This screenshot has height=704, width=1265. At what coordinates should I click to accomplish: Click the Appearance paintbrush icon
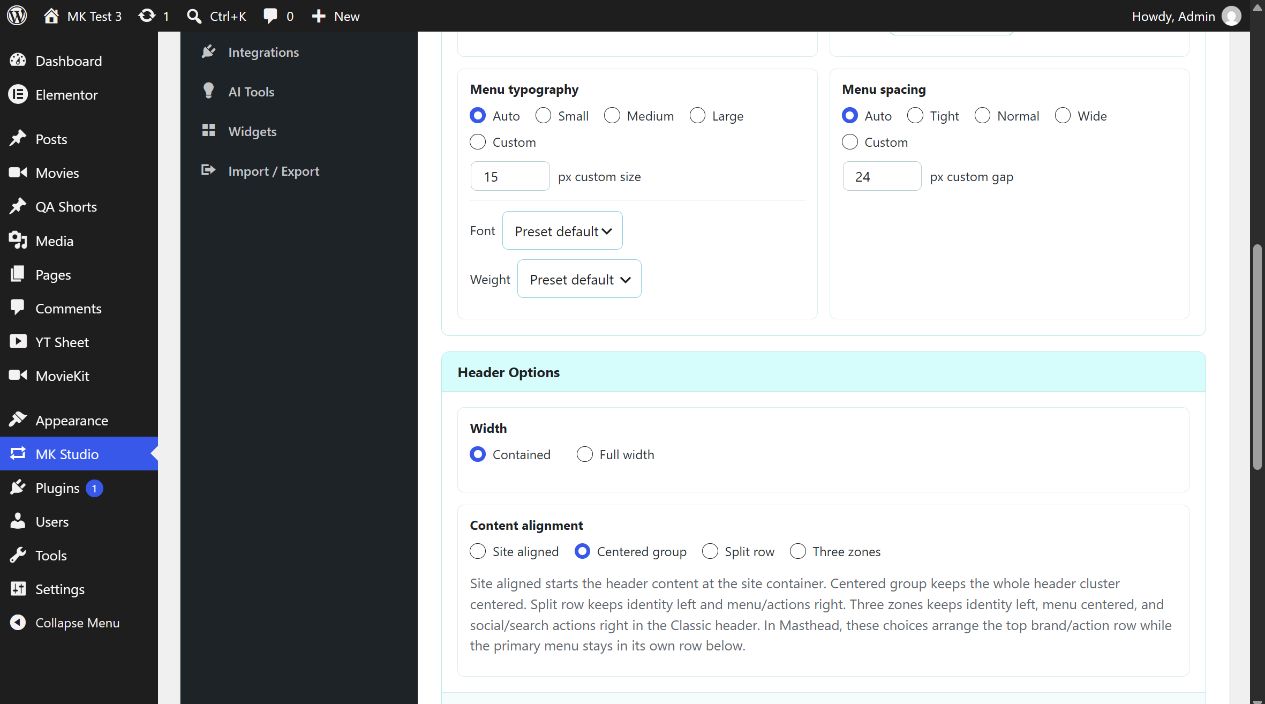tap(18, 420)
